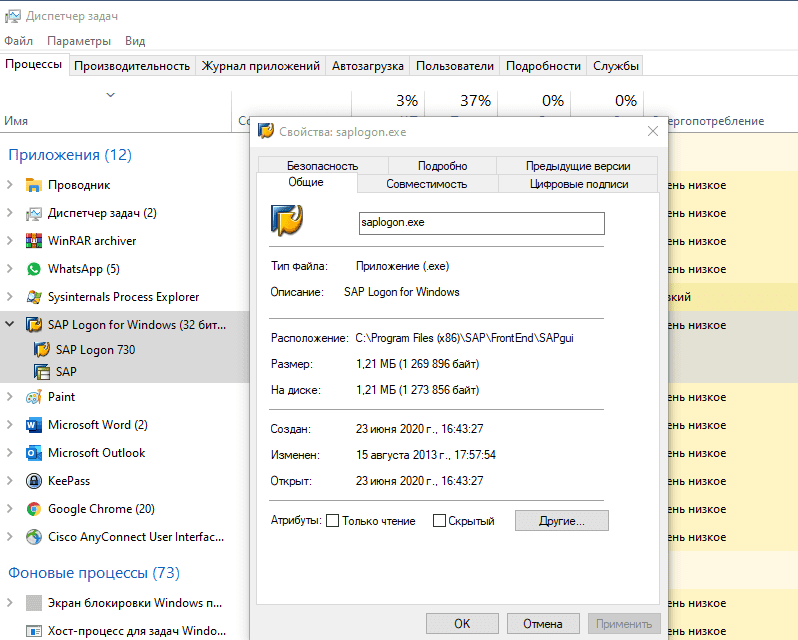Expand the Google Chrome (20) row
Screen dimensions: 798x640
[x=10, y=509]
